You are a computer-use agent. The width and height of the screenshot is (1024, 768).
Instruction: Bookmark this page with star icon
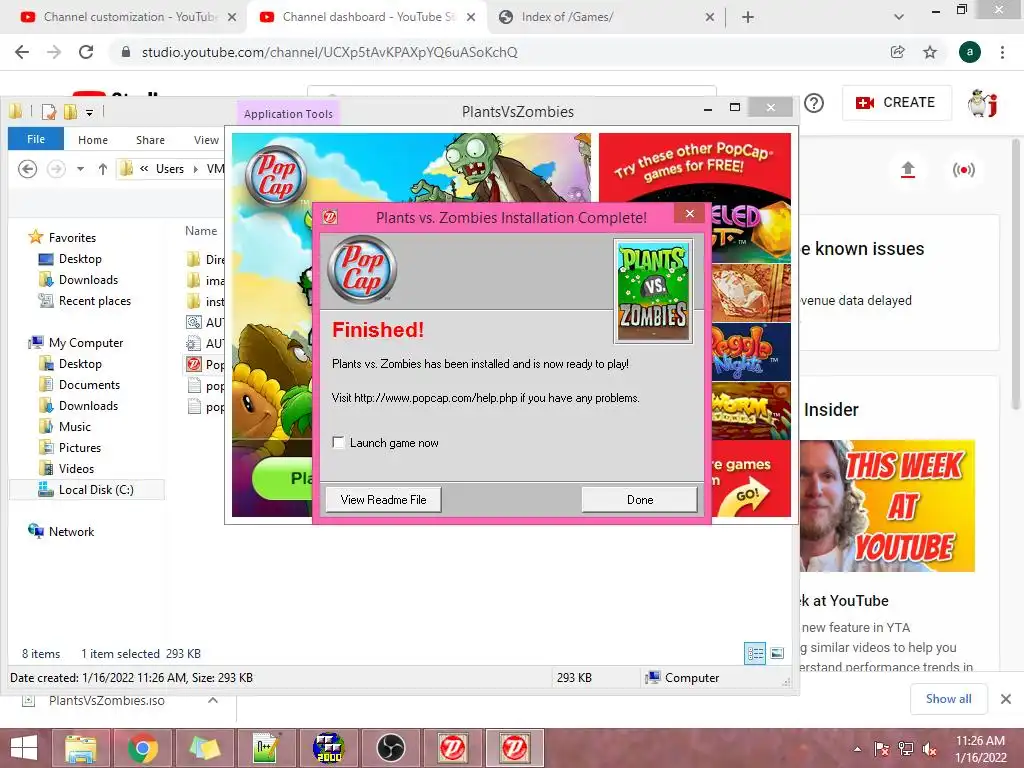point(930,52)
